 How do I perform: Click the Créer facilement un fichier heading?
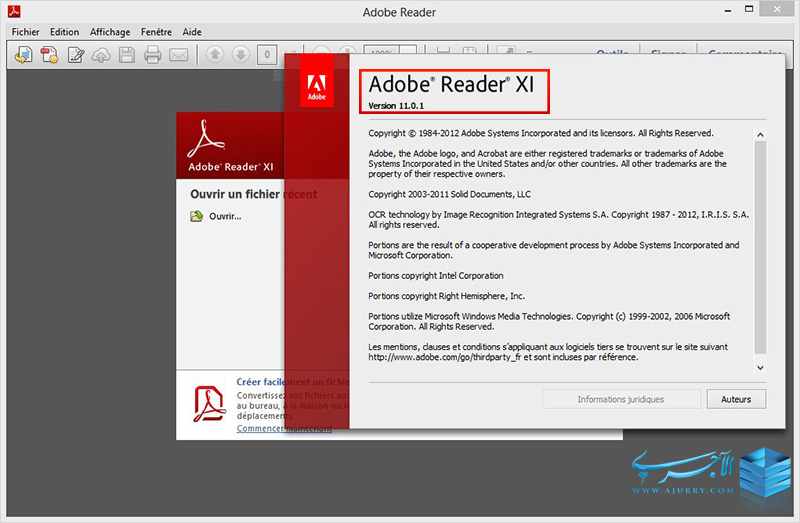[293, 382]
